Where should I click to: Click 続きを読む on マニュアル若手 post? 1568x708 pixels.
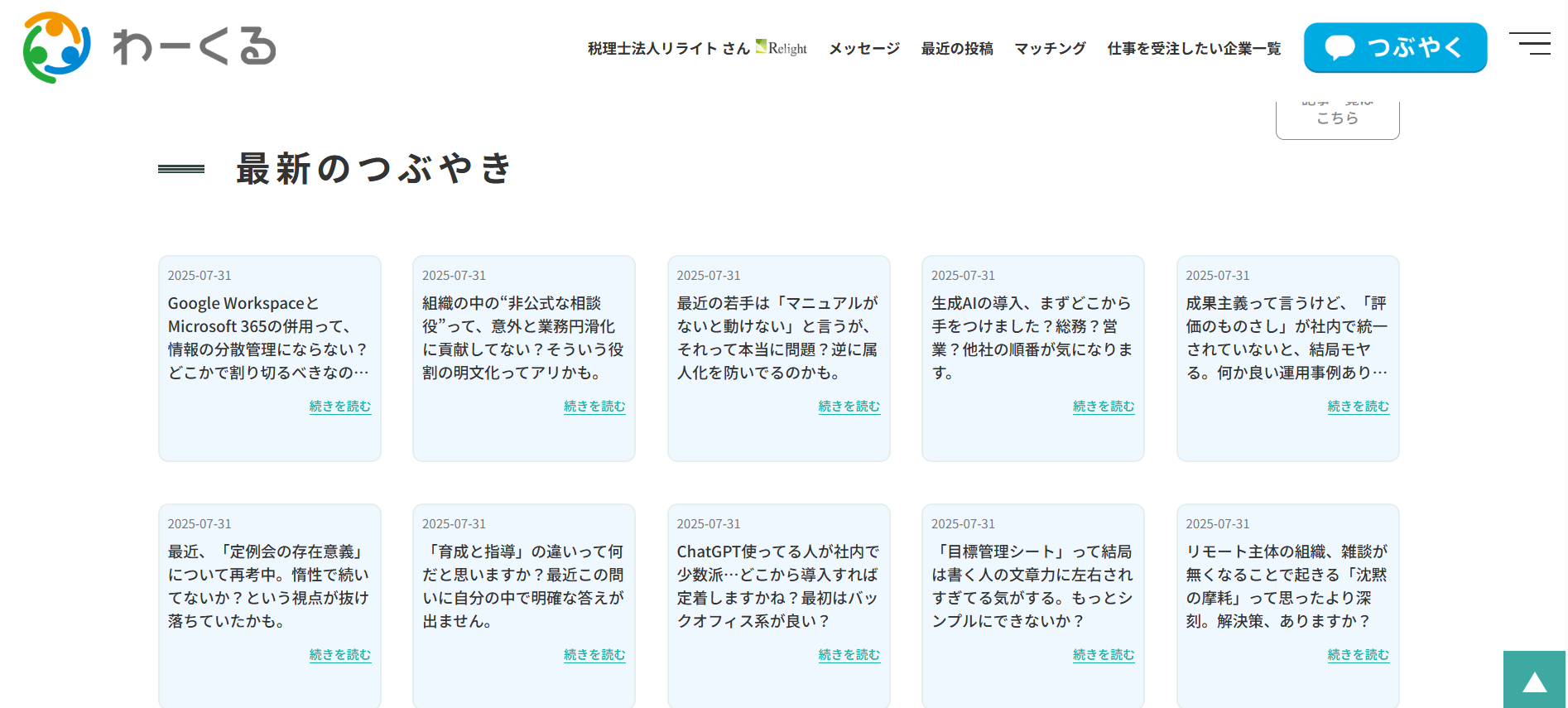pos(849,406)
